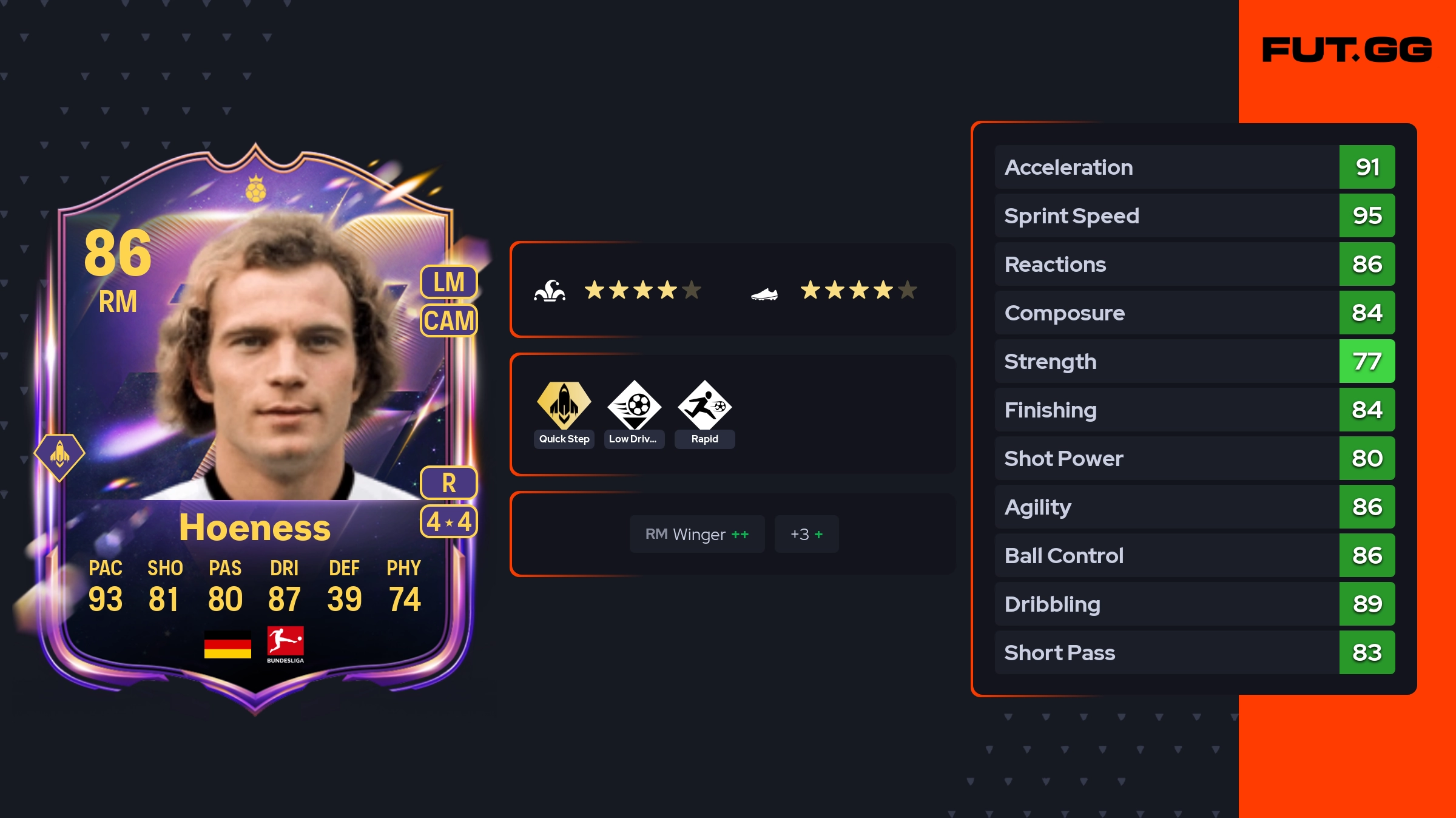Click the Quick Step playstyle icon
This screenshot has height=818, width=1456.
pos(564,405)
